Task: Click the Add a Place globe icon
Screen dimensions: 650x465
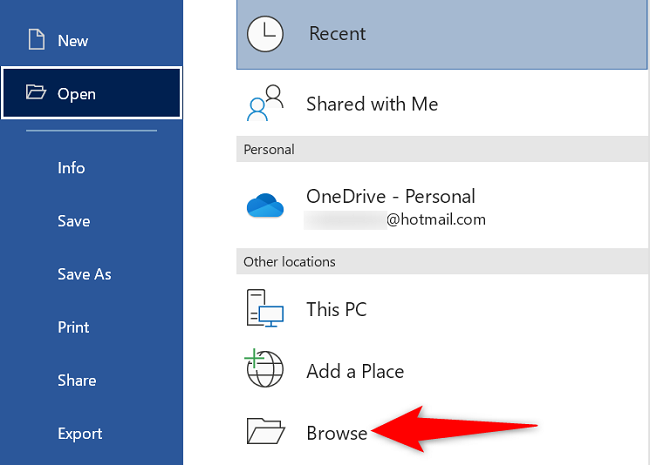Action: click(x=266, y=370)
